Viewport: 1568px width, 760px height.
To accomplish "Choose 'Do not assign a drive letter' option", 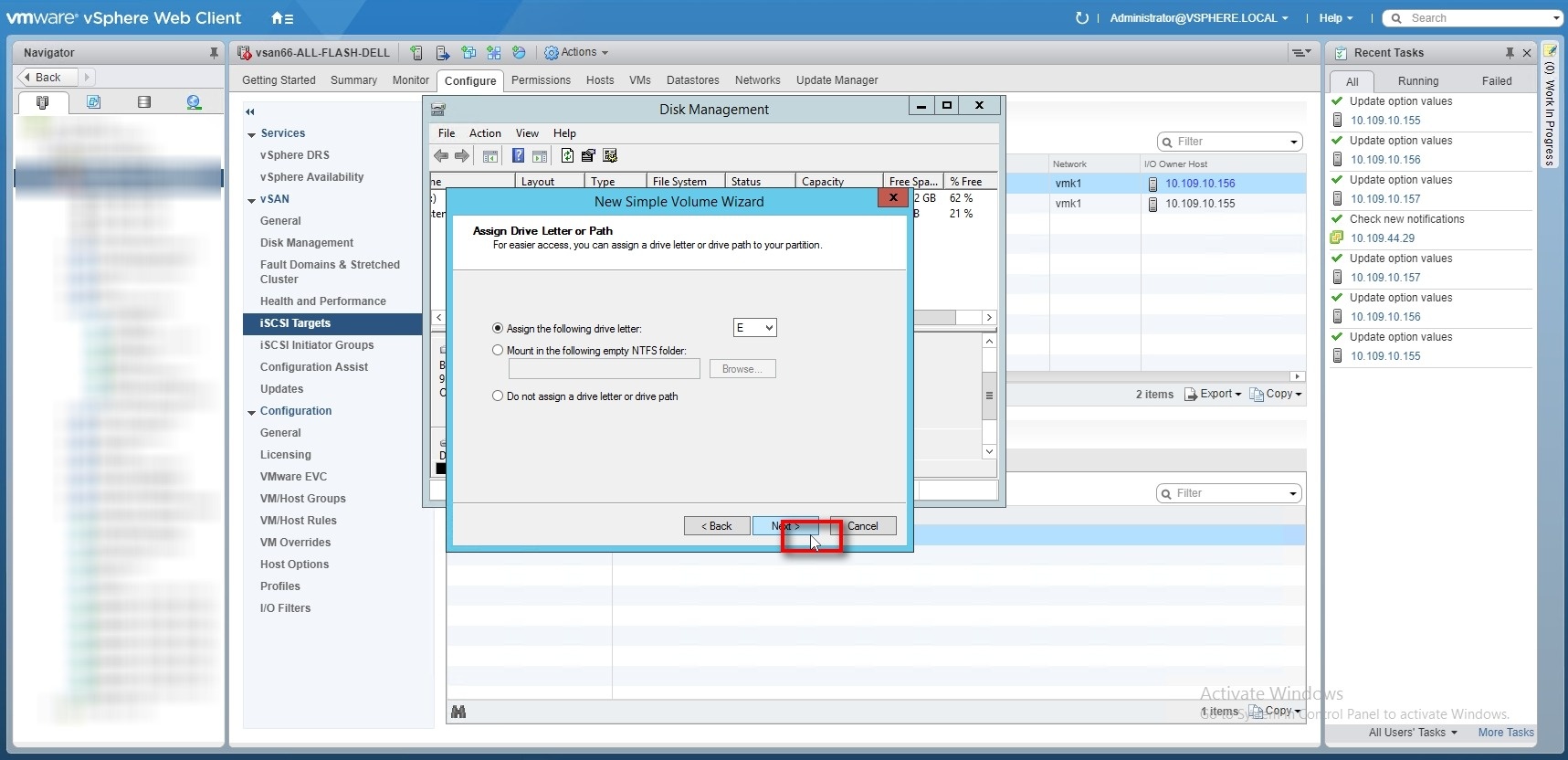I will [x=498, y=396].
